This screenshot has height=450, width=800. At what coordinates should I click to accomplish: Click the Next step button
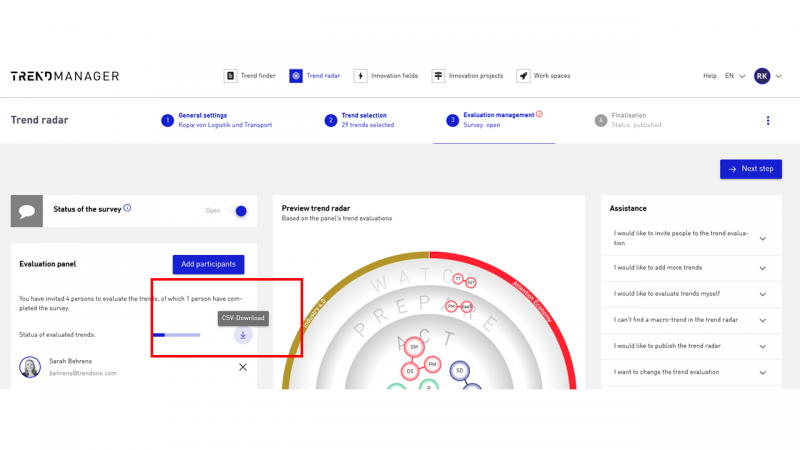(751, 169)
